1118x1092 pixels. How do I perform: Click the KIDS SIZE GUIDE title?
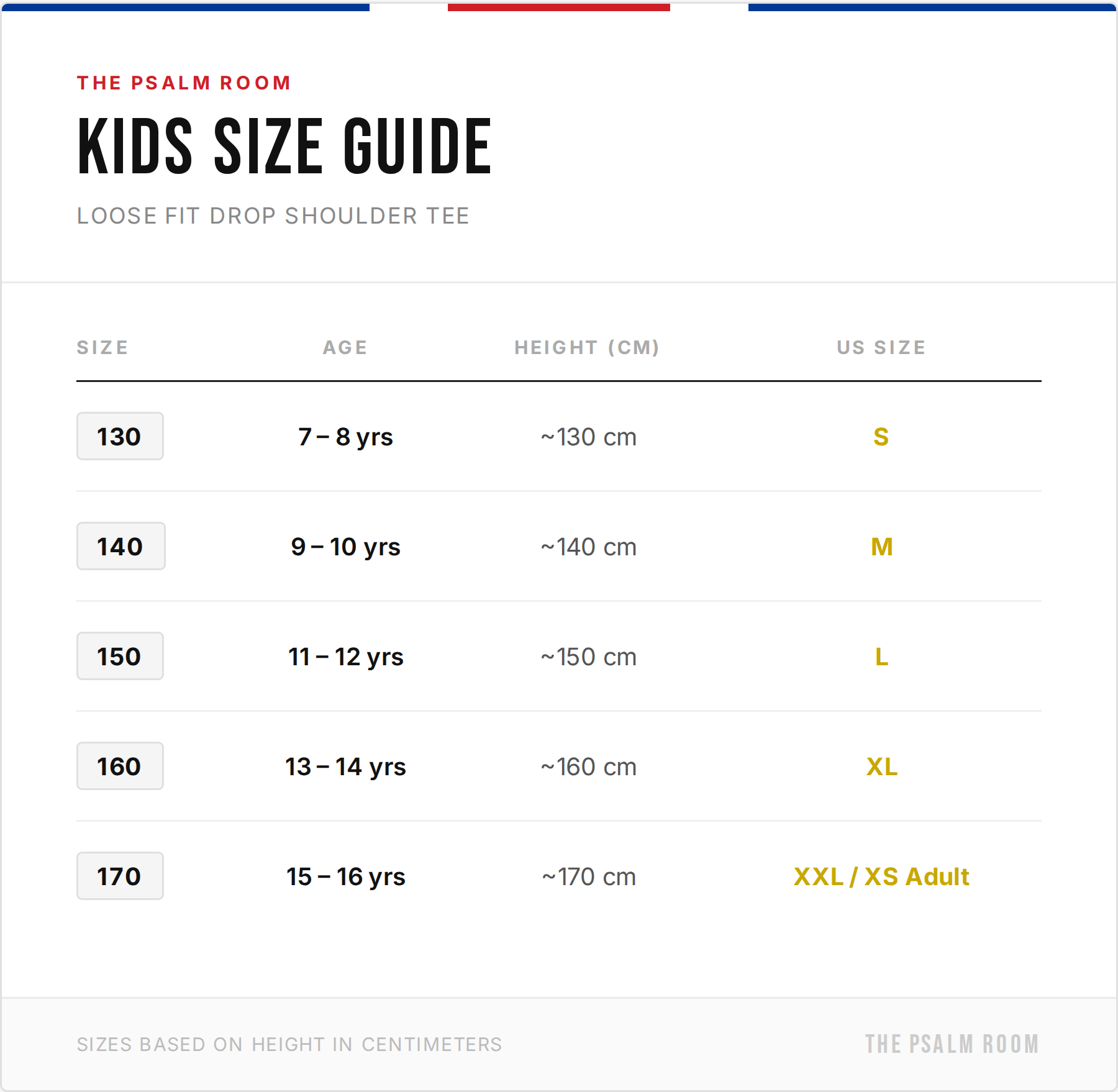click(x=284, y=146)
